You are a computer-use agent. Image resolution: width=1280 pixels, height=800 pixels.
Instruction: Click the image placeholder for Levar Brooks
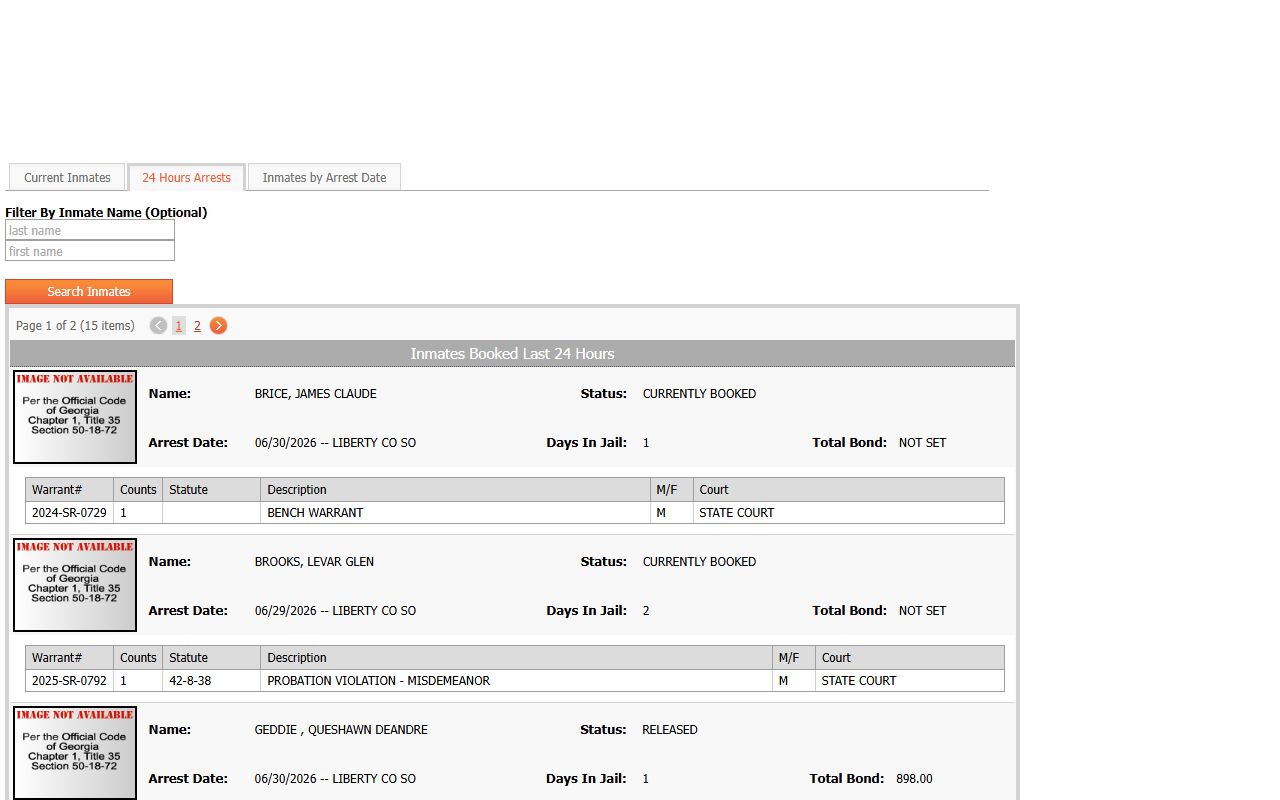pos(75,585)
